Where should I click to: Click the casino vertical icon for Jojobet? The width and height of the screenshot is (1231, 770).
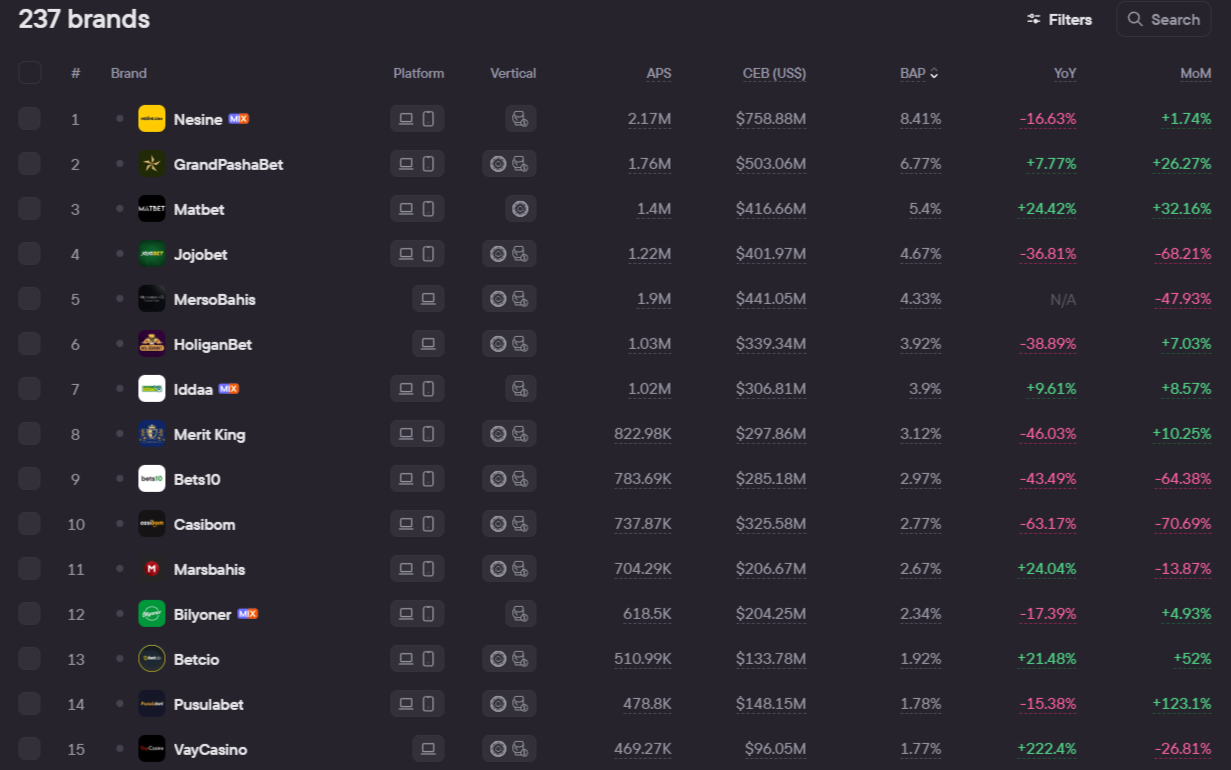pos(498,254)
